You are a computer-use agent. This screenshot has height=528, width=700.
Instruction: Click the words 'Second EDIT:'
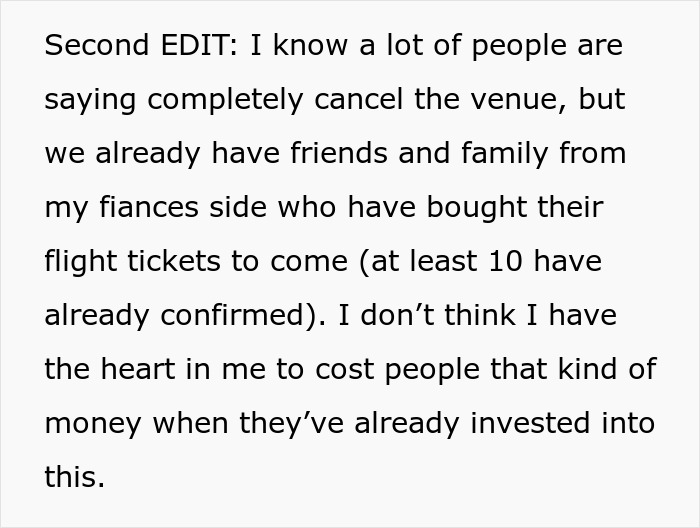tap(142, 45)
